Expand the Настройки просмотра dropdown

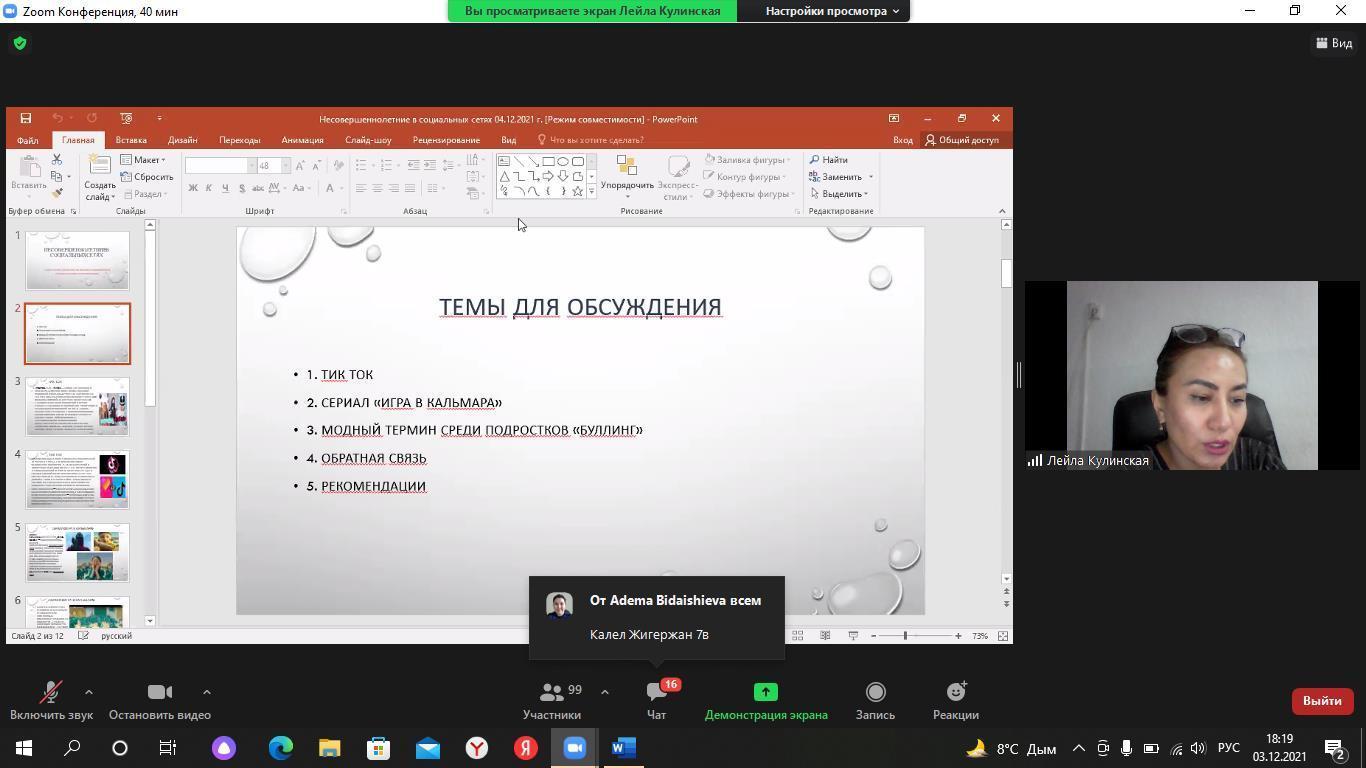(832, 11)
